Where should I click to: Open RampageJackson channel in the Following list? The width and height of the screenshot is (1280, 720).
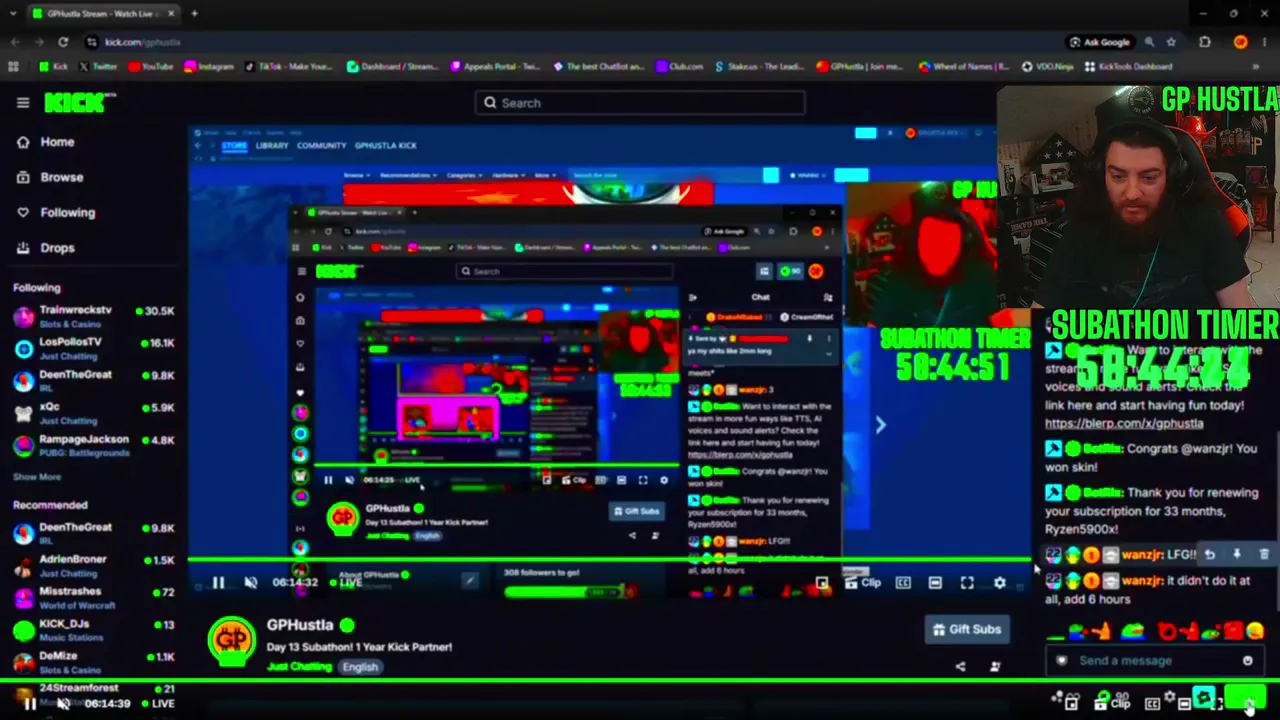click(x=94, y=445)
